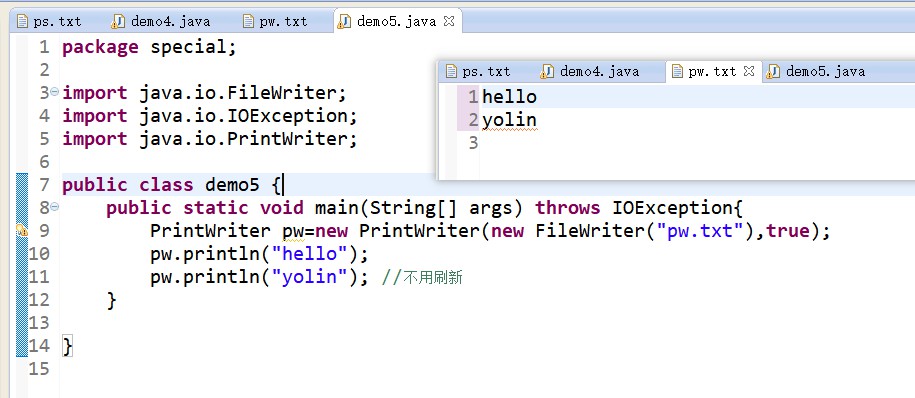Activate the demo5.java tab in main editor
Viewport: 915px width, 398px height.
coord(396,22)
